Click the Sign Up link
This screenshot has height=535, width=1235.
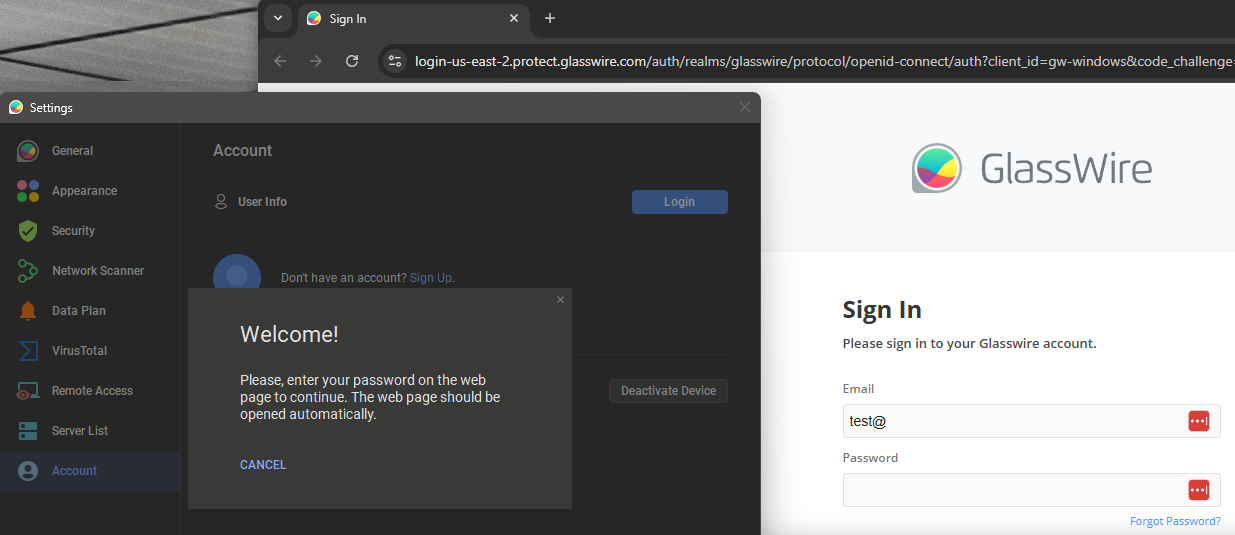[x=430, y=278]
